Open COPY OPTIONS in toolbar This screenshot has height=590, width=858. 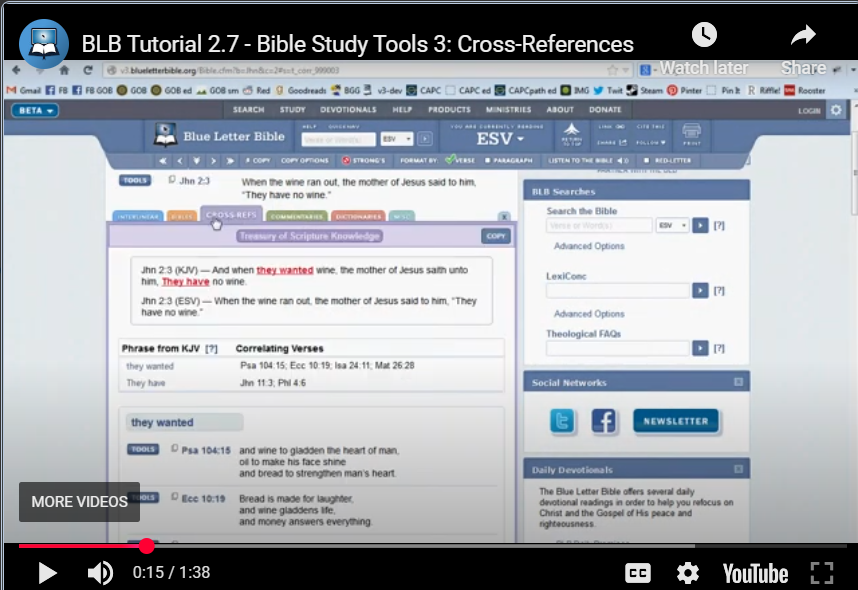point(305,160)
